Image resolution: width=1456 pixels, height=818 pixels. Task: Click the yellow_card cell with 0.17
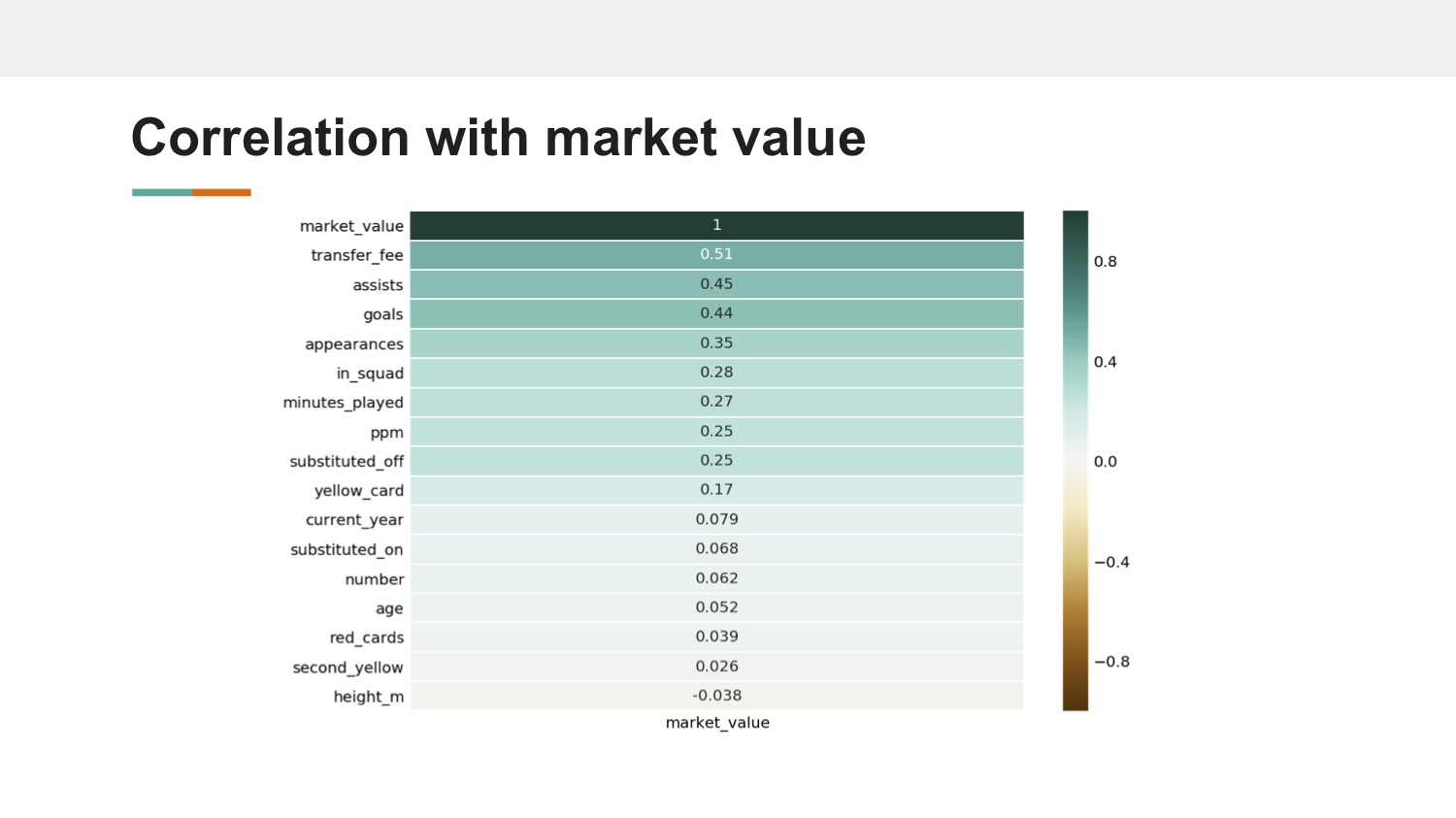pyautogui.click(x=716, y=490)
